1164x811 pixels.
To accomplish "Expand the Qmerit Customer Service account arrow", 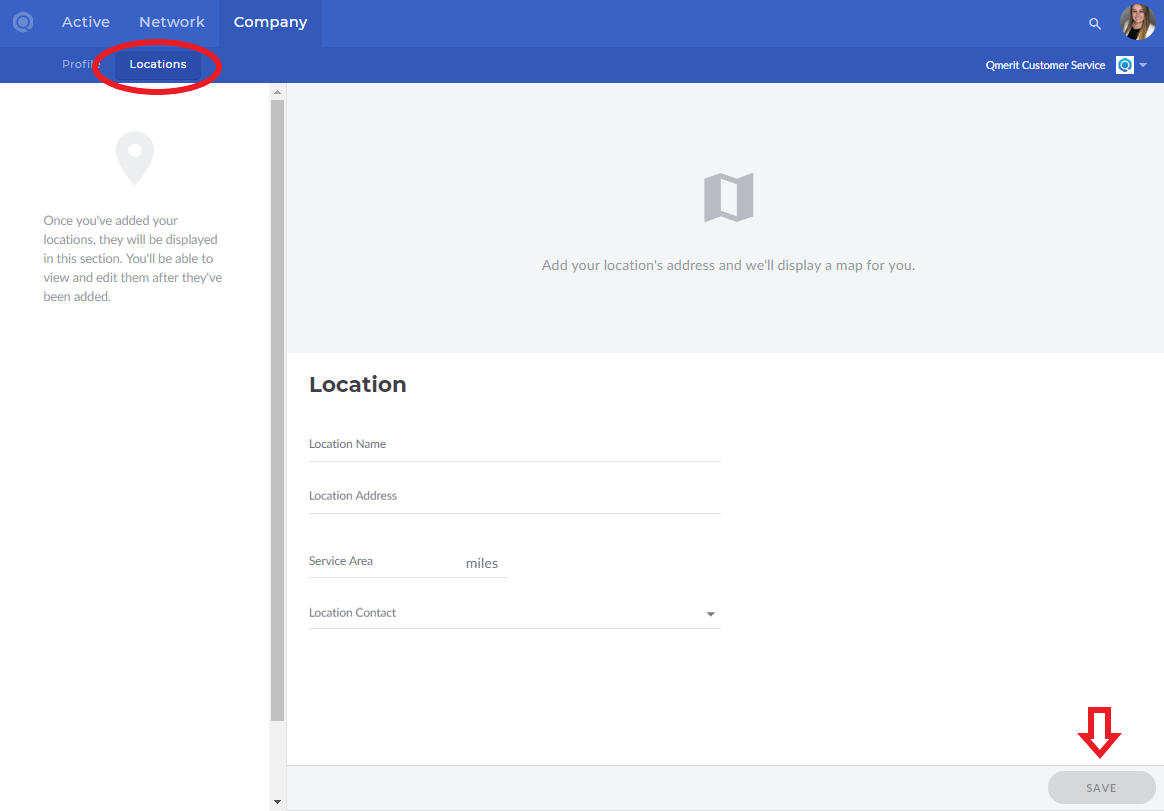I will (x=1143, y=65).
